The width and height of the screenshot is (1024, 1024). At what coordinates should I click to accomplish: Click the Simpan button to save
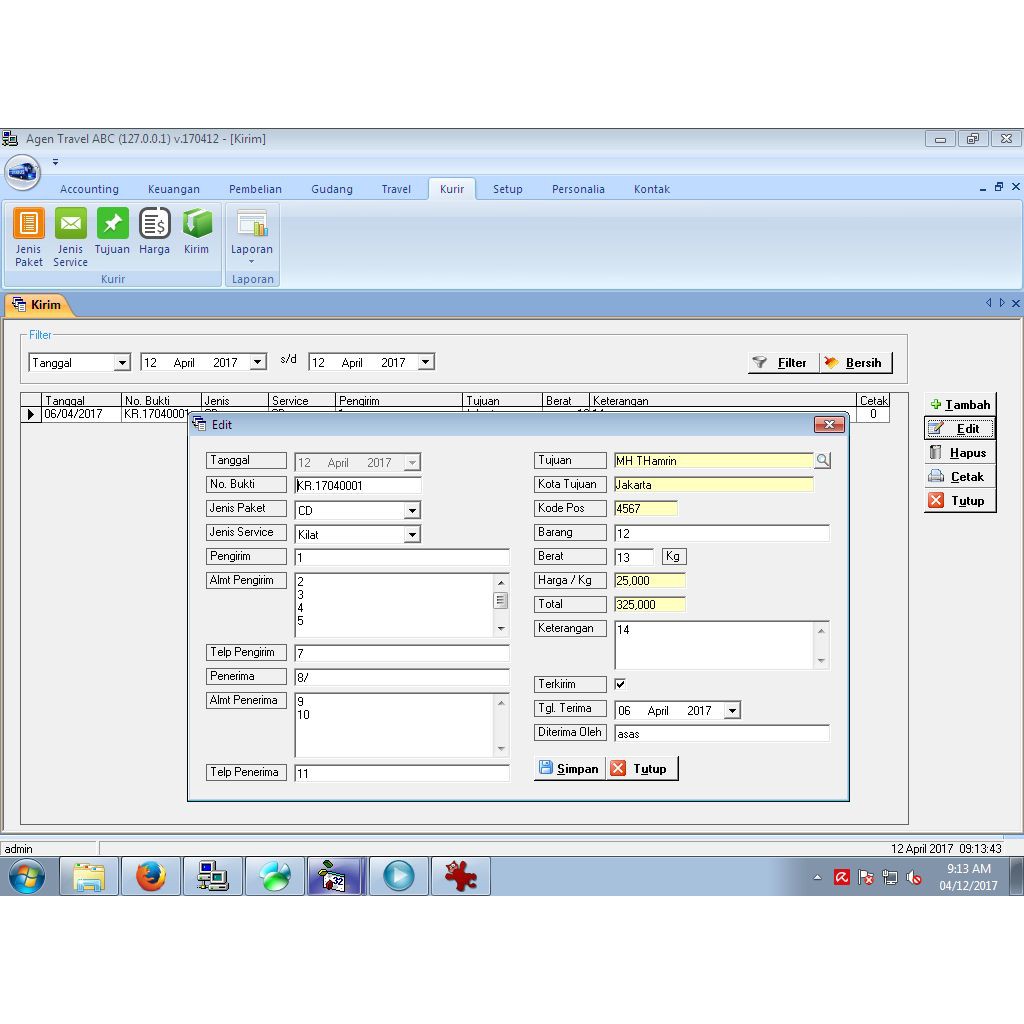point(569,769)
